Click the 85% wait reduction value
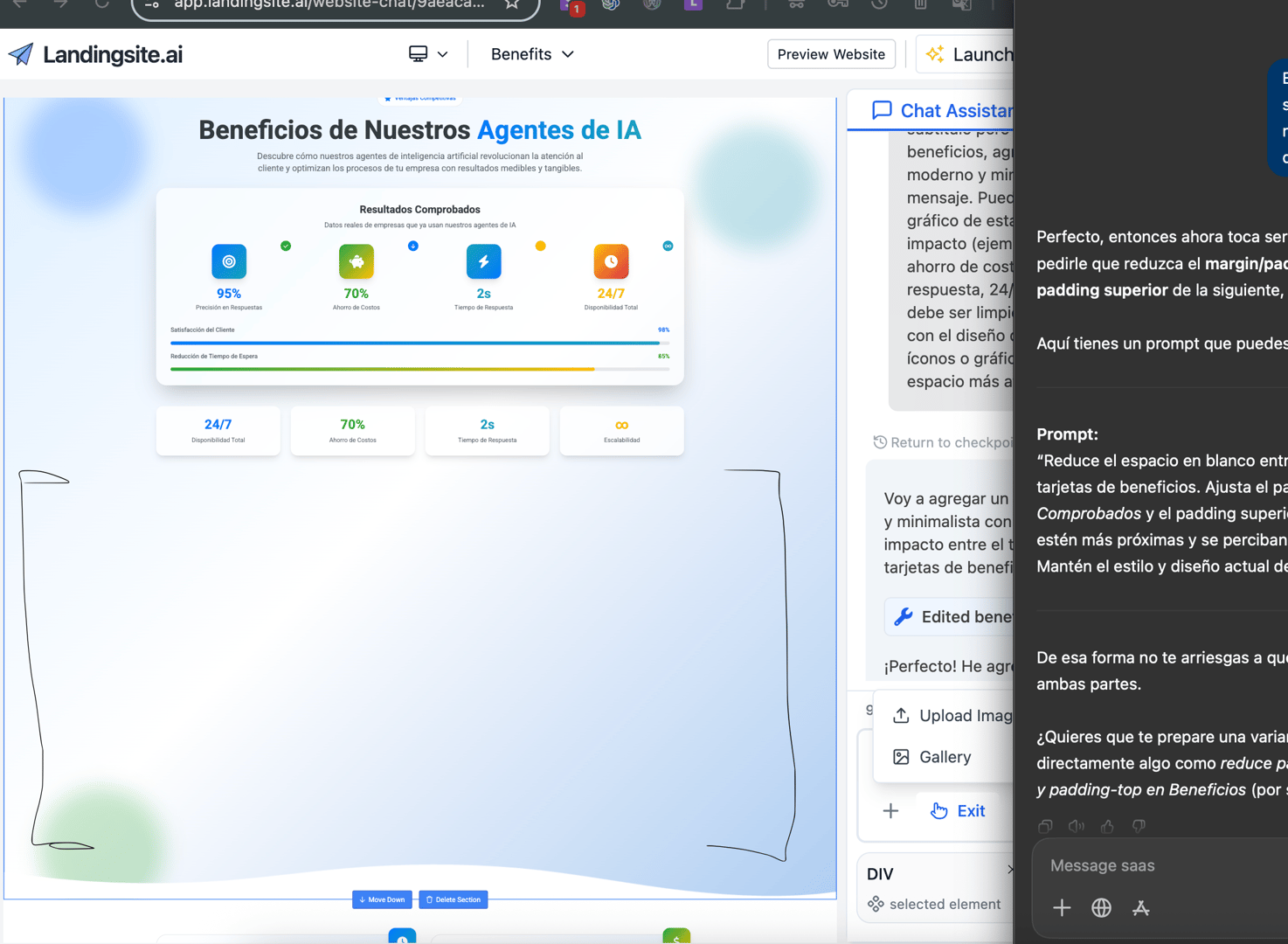 [x=664, y=357]
